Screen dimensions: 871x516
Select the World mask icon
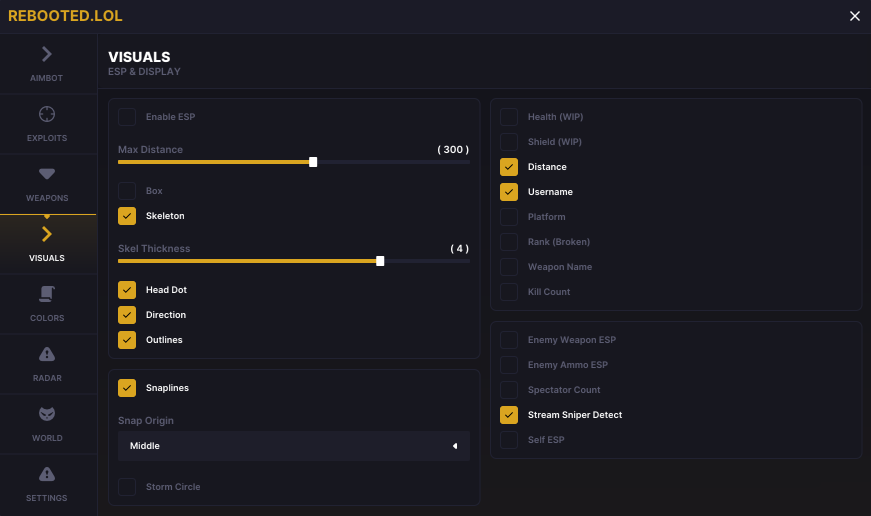point(47,414)
